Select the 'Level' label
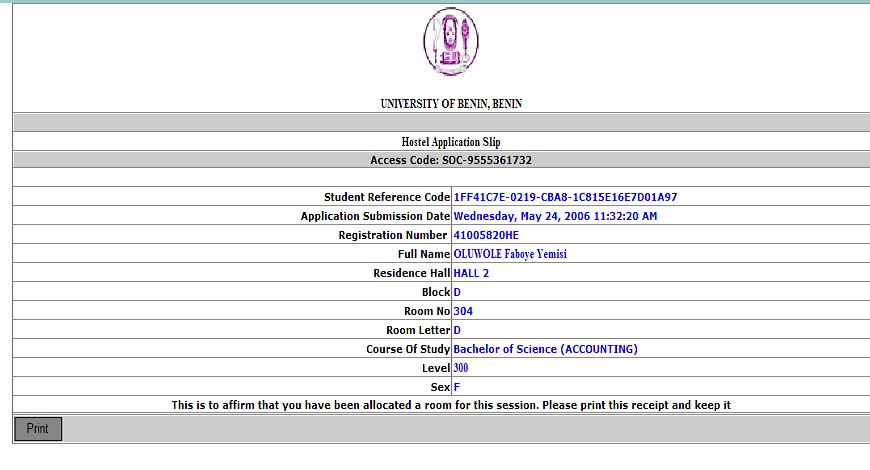Viewport: 870px width, 470px height. pyautogui.click(x=436, y=368)
